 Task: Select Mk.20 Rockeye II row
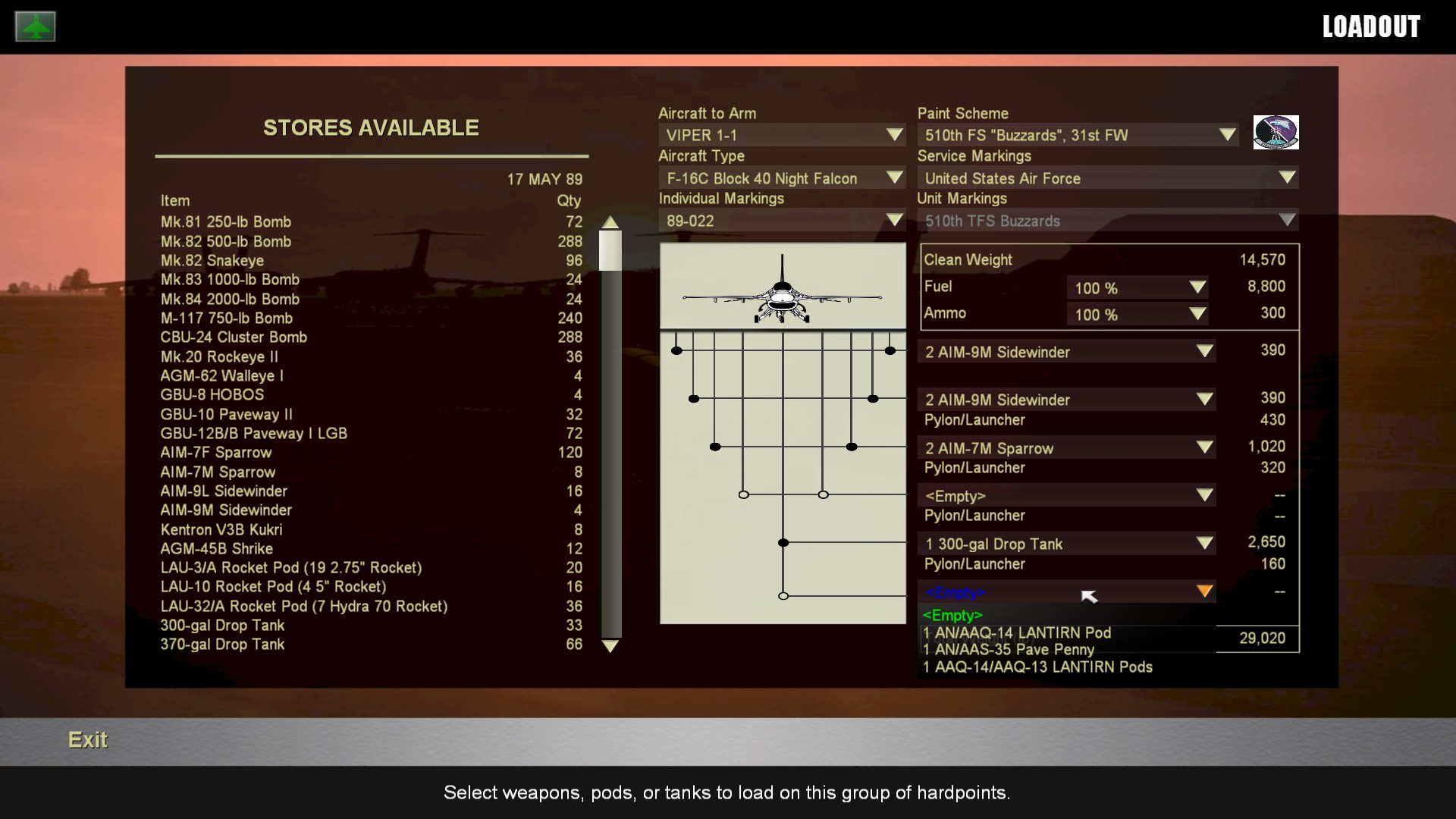[x=372, y=356]
